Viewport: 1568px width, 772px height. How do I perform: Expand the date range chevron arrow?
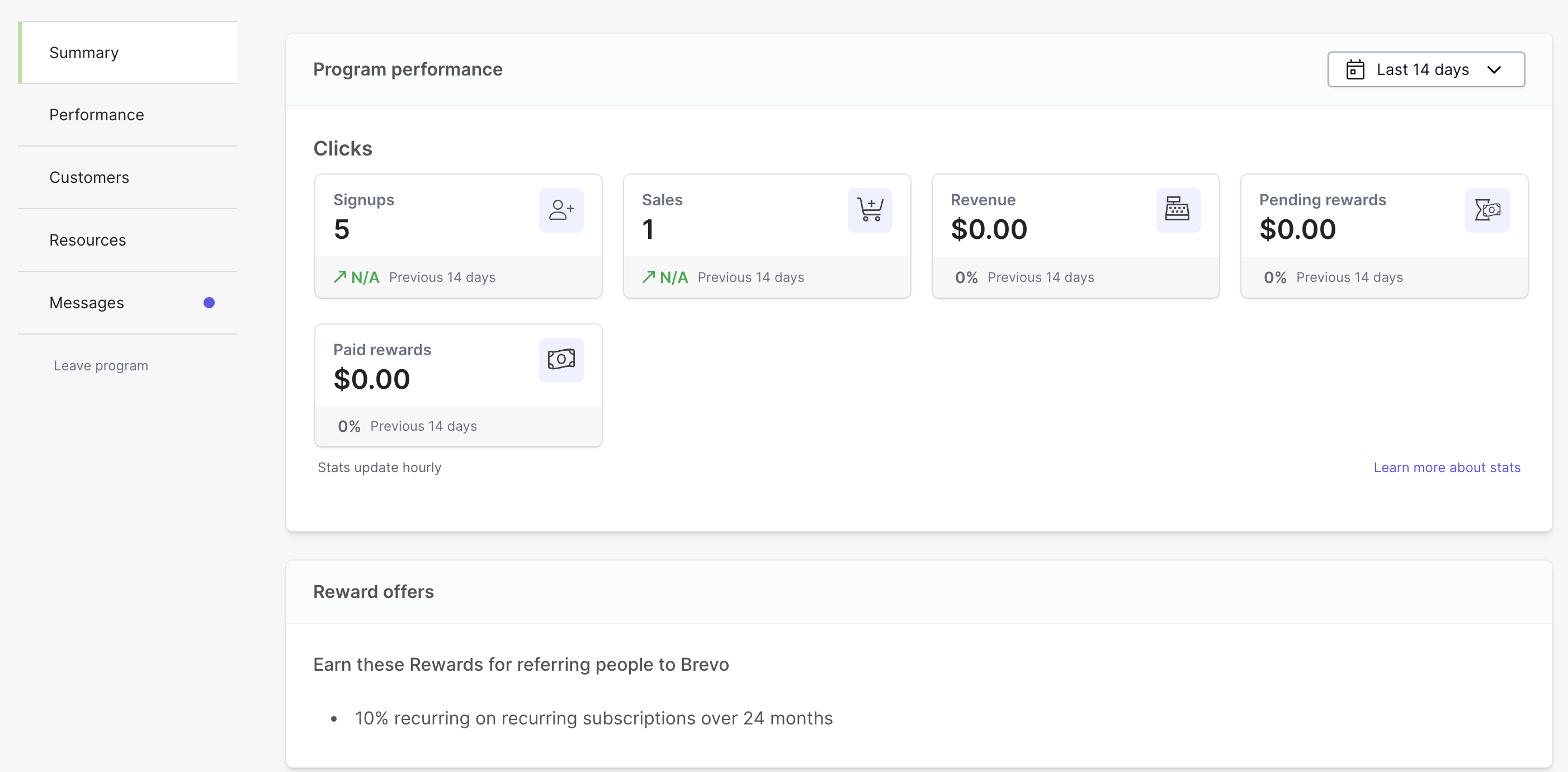pyautogui.click(x=1494, y=69)
